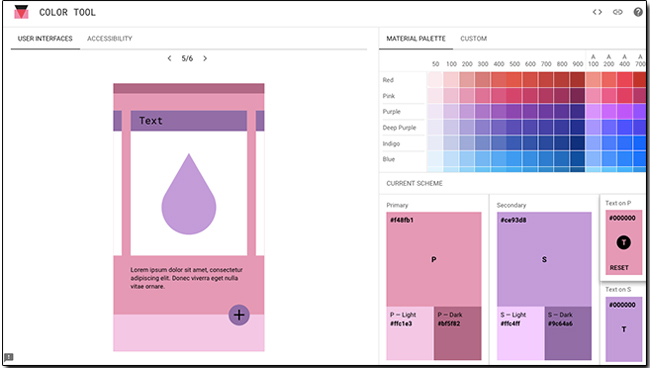
Task: Select the Material Palette tab
Action: click(416, 39)
